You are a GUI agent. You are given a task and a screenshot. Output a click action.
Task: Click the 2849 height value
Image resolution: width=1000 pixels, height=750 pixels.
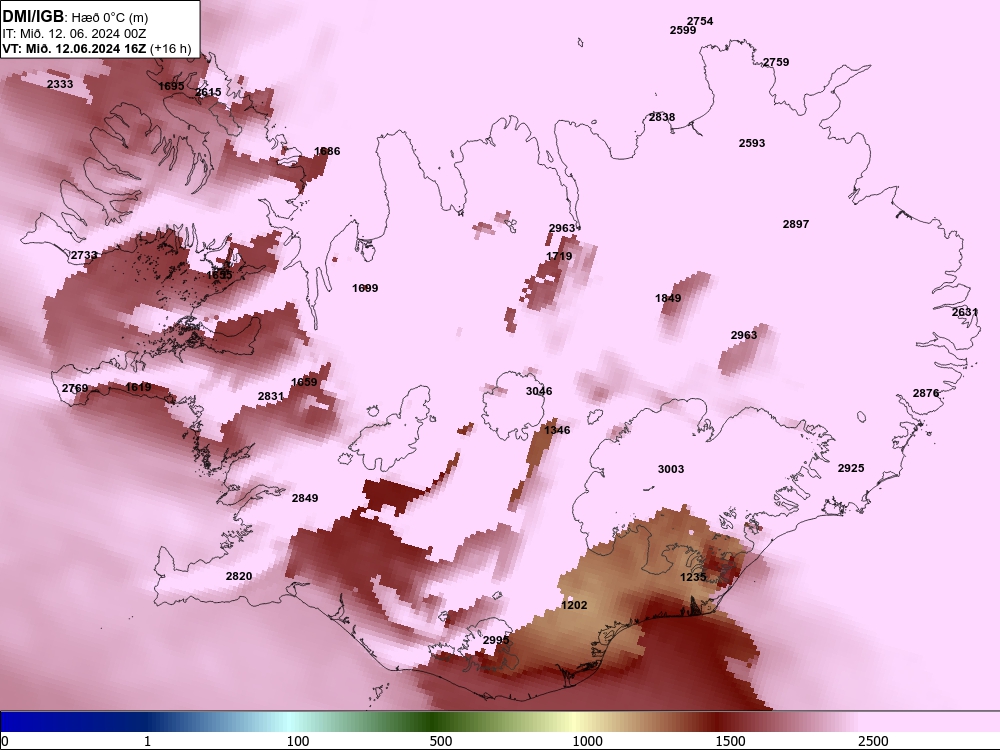coord(305,498)
